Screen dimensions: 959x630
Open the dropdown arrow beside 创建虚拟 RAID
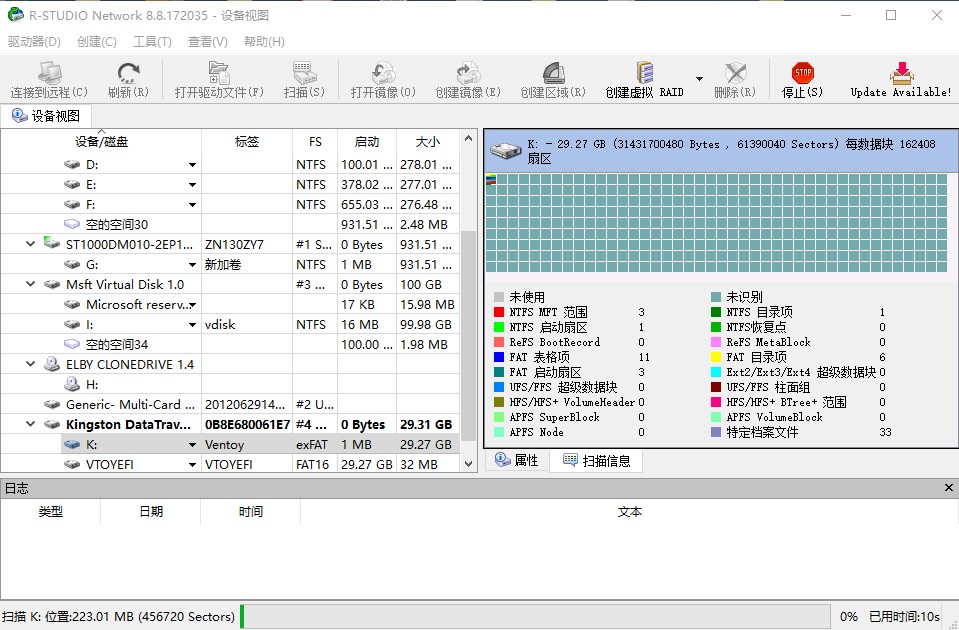tap(699, 79)
